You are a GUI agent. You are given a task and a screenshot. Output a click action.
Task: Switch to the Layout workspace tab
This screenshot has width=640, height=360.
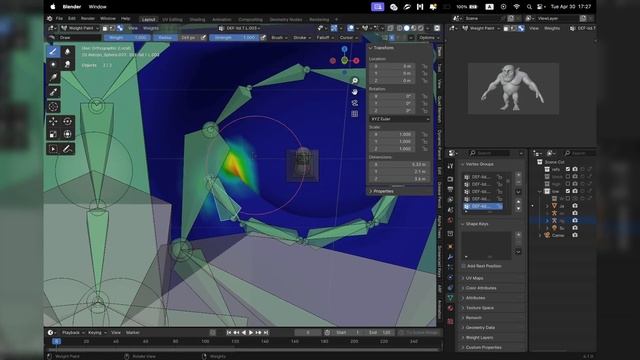(148, 19)
